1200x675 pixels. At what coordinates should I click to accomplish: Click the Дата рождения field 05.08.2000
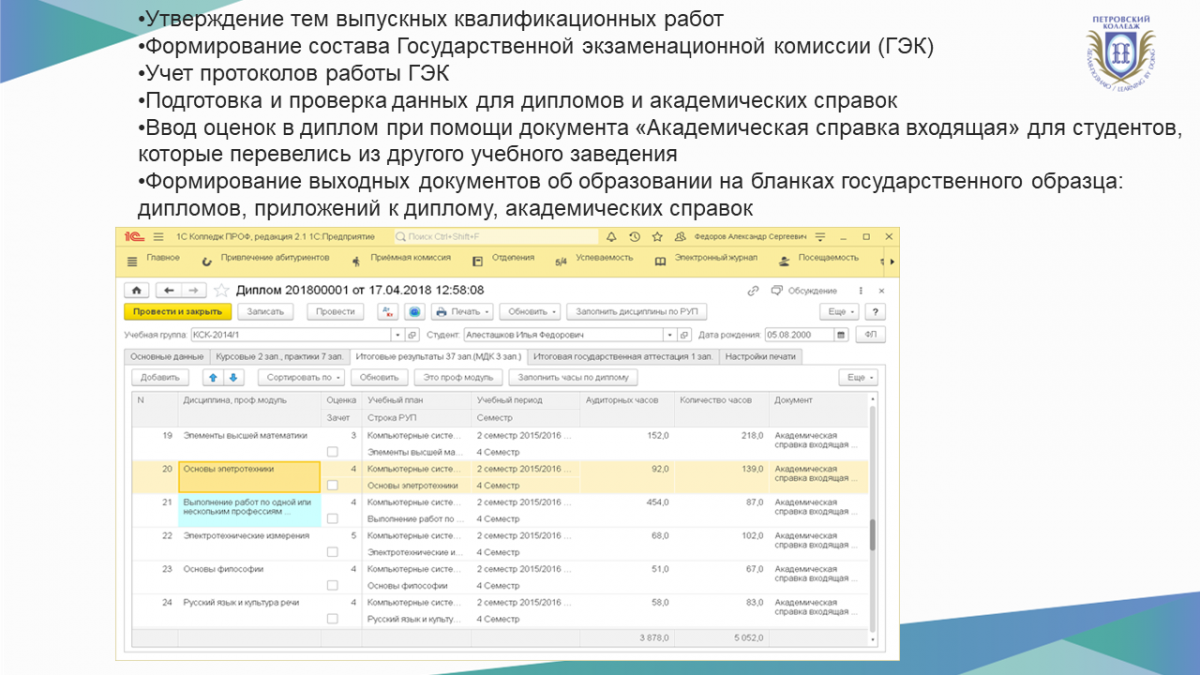click(800, 335)
